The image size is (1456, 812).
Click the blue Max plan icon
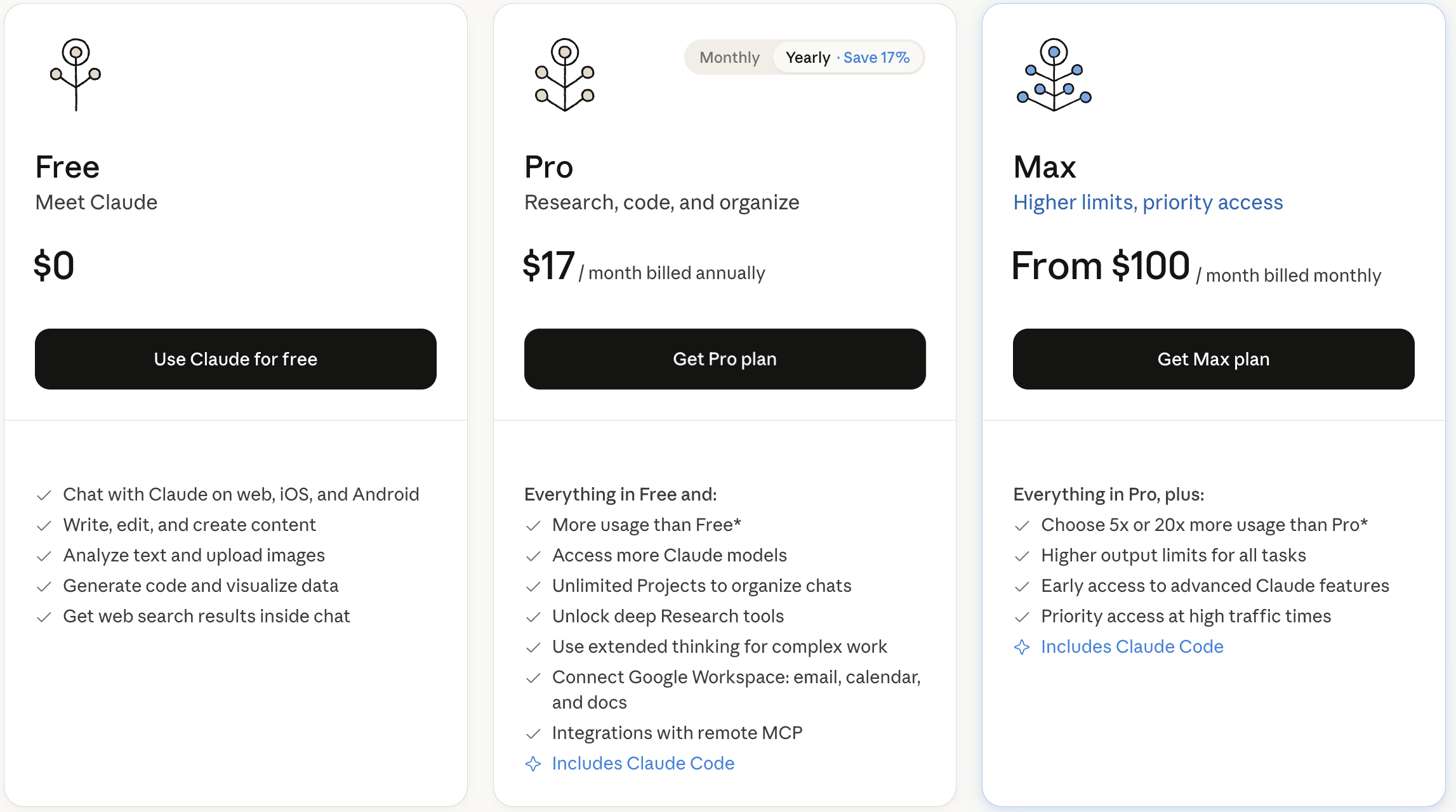[1054, 74]
